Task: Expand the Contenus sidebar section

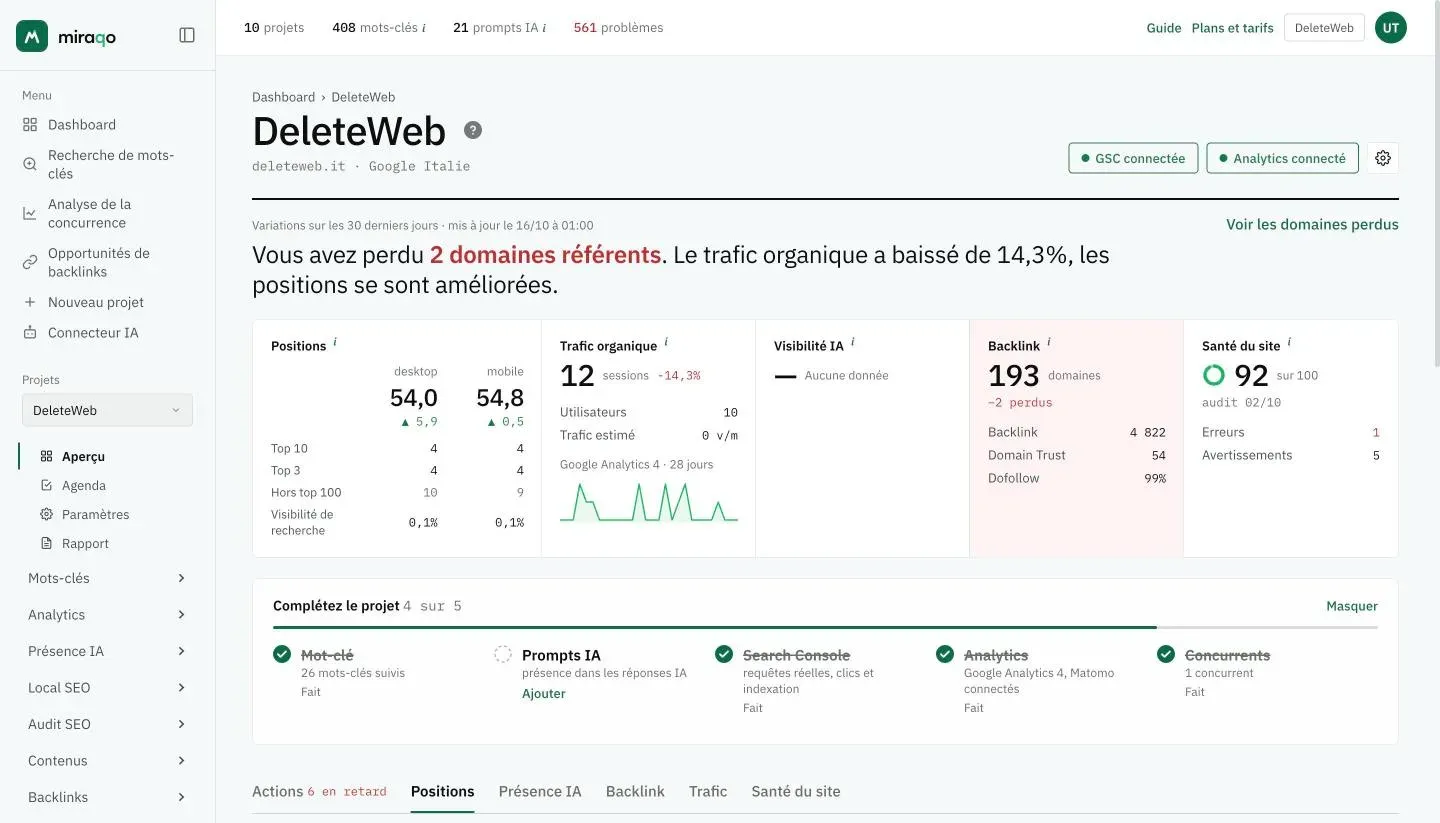Action: pos(107,761)
